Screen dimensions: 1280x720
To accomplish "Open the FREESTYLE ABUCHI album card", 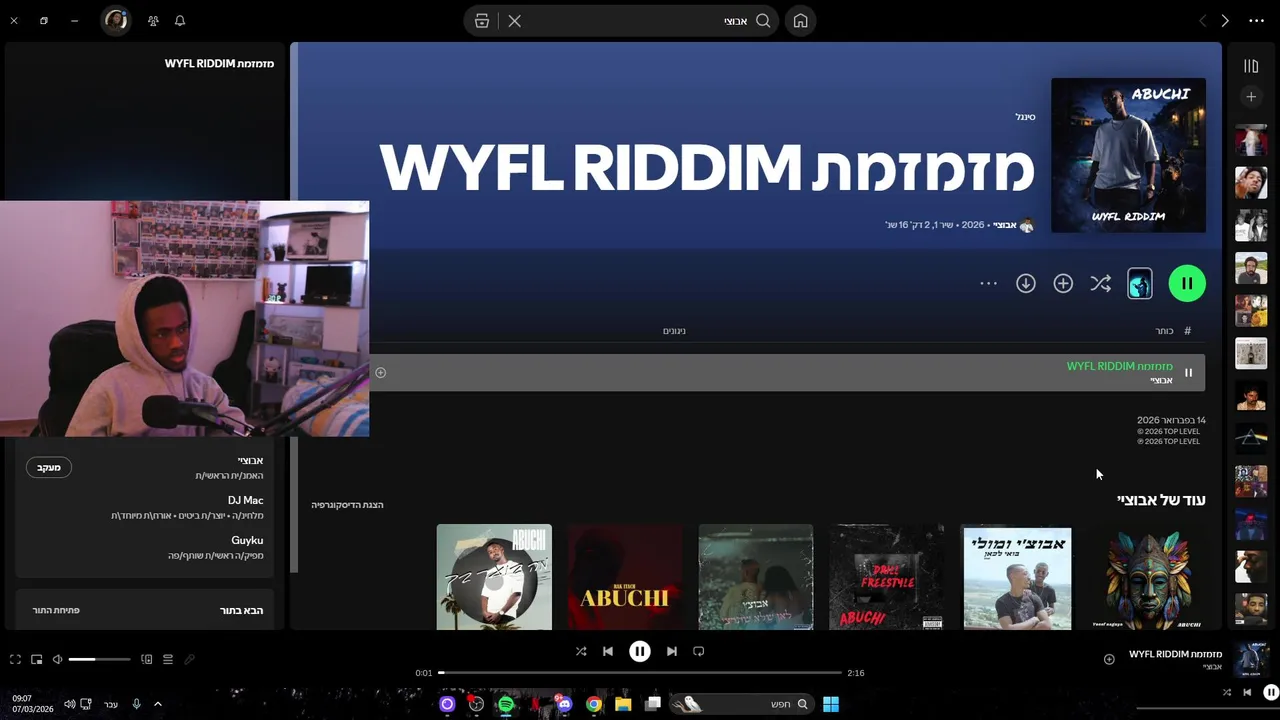I will (886, 578).
